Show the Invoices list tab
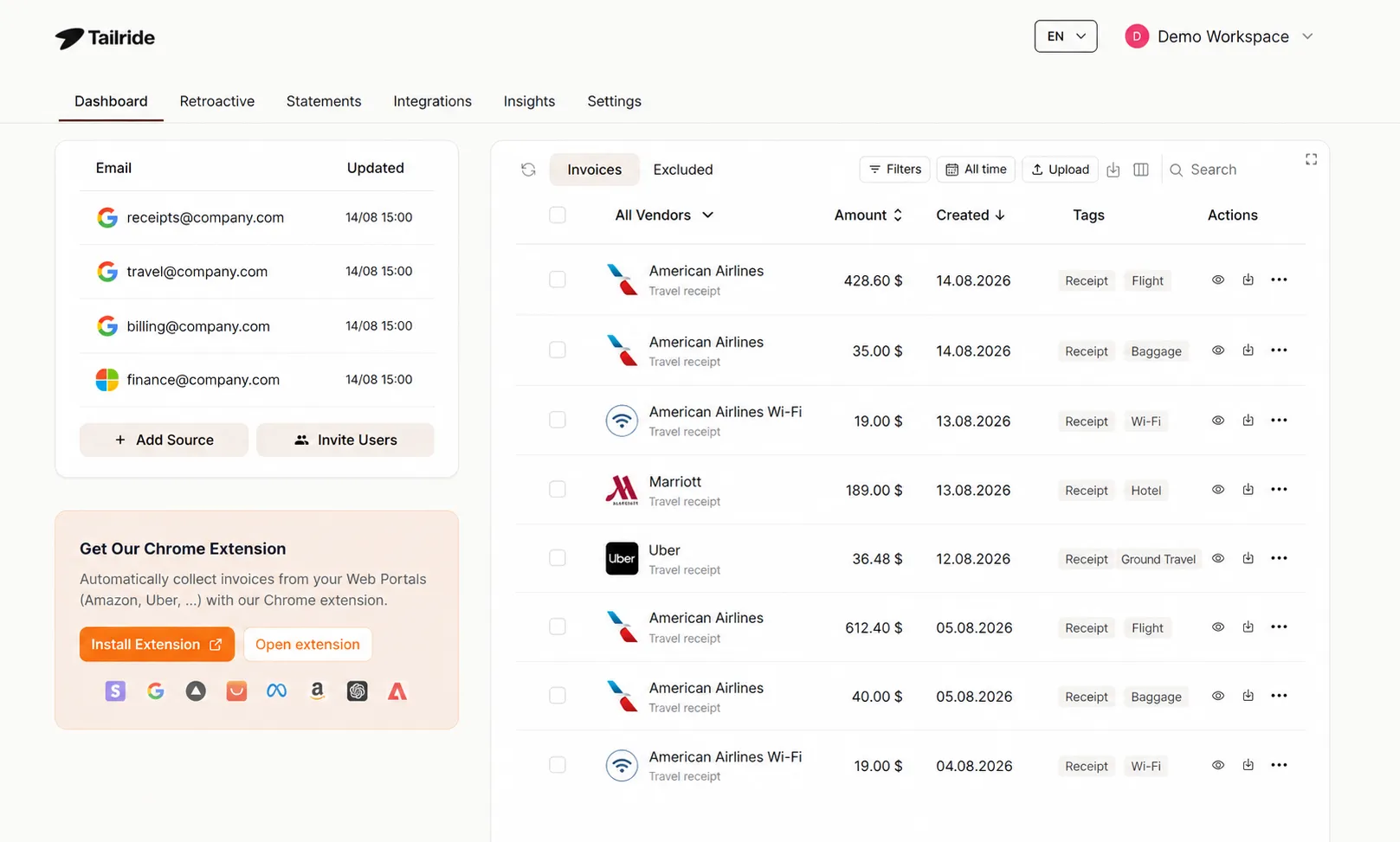Image resolution: width=1400 pixels, height=842 pixels. (x=595, y=170)
